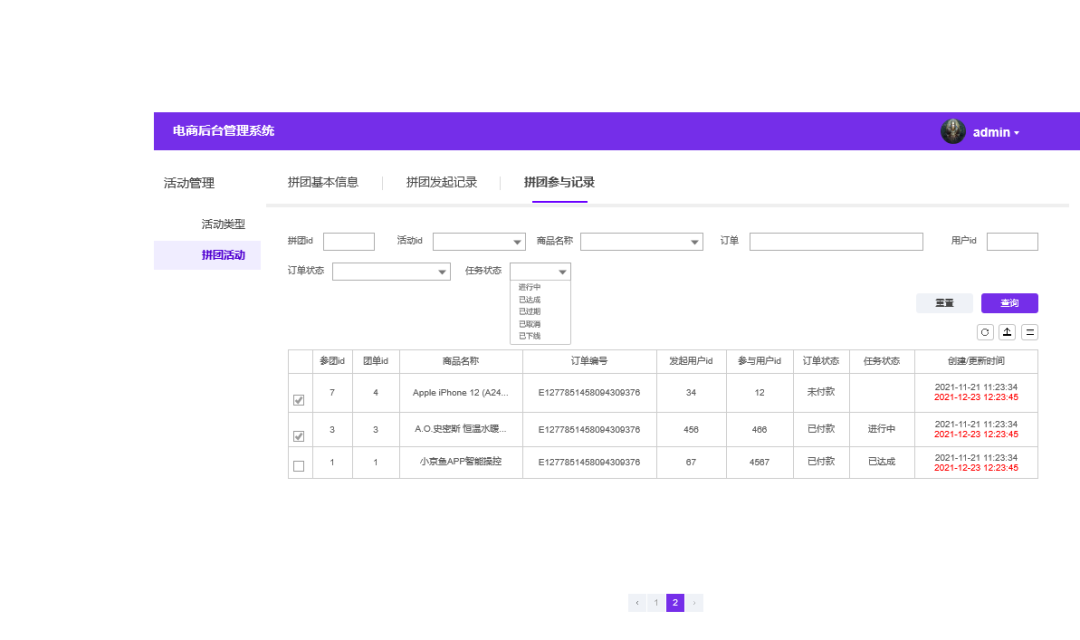1080x640 pixels.
Task: Go to page 1 in pagination
Action: click(656, 603)
